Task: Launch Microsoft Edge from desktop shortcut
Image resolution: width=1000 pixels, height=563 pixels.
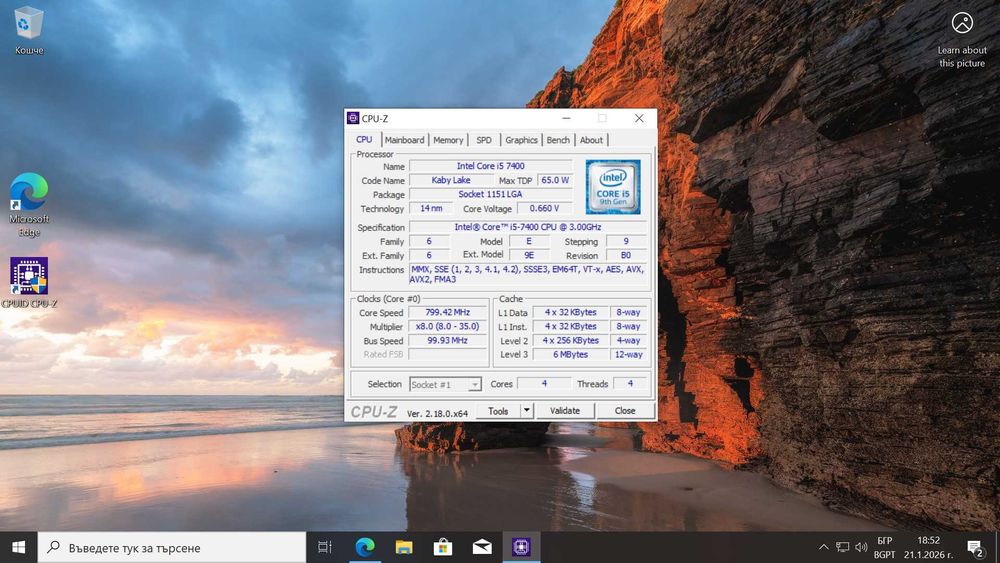Action: 29,204
